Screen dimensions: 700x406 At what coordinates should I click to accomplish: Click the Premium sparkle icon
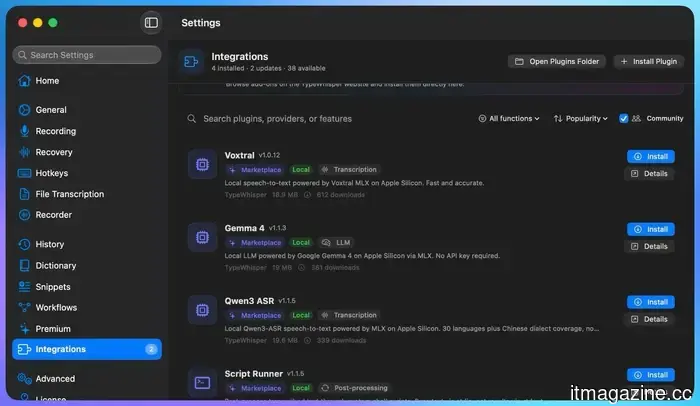[25, 328]
